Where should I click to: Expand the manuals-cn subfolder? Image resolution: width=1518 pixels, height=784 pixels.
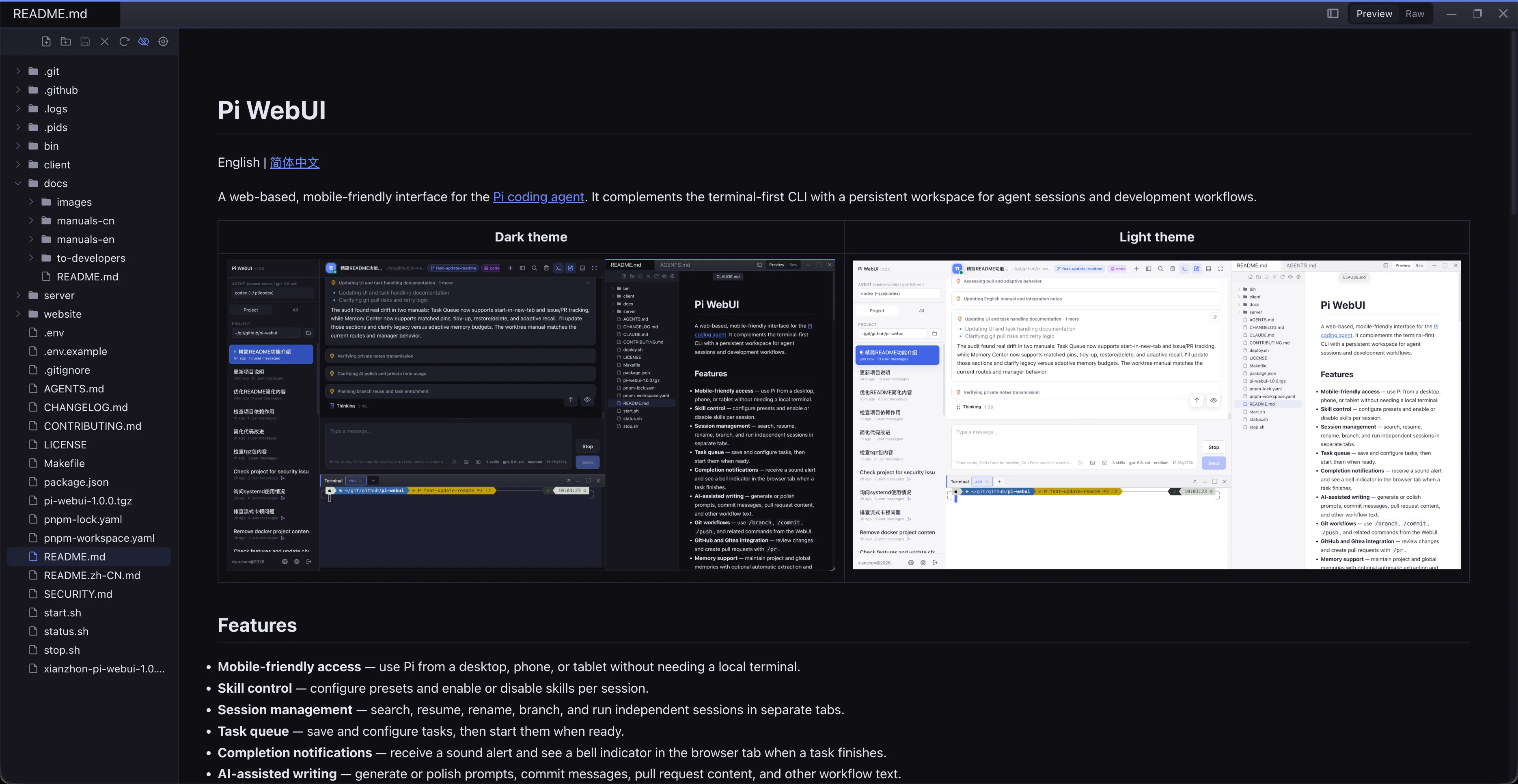point(31,221)
